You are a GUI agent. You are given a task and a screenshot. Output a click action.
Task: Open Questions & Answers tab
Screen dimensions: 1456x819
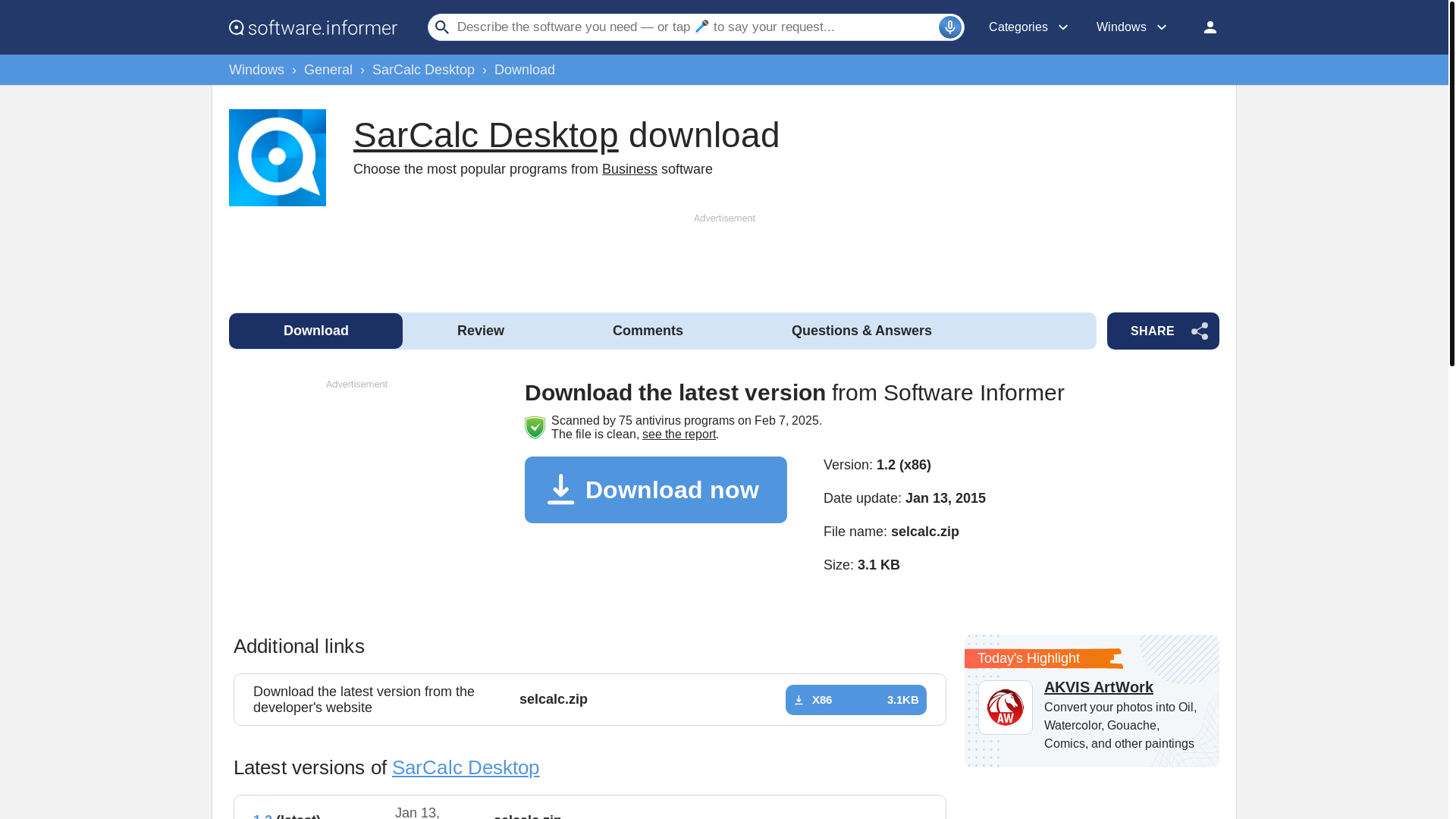[861, 331]
